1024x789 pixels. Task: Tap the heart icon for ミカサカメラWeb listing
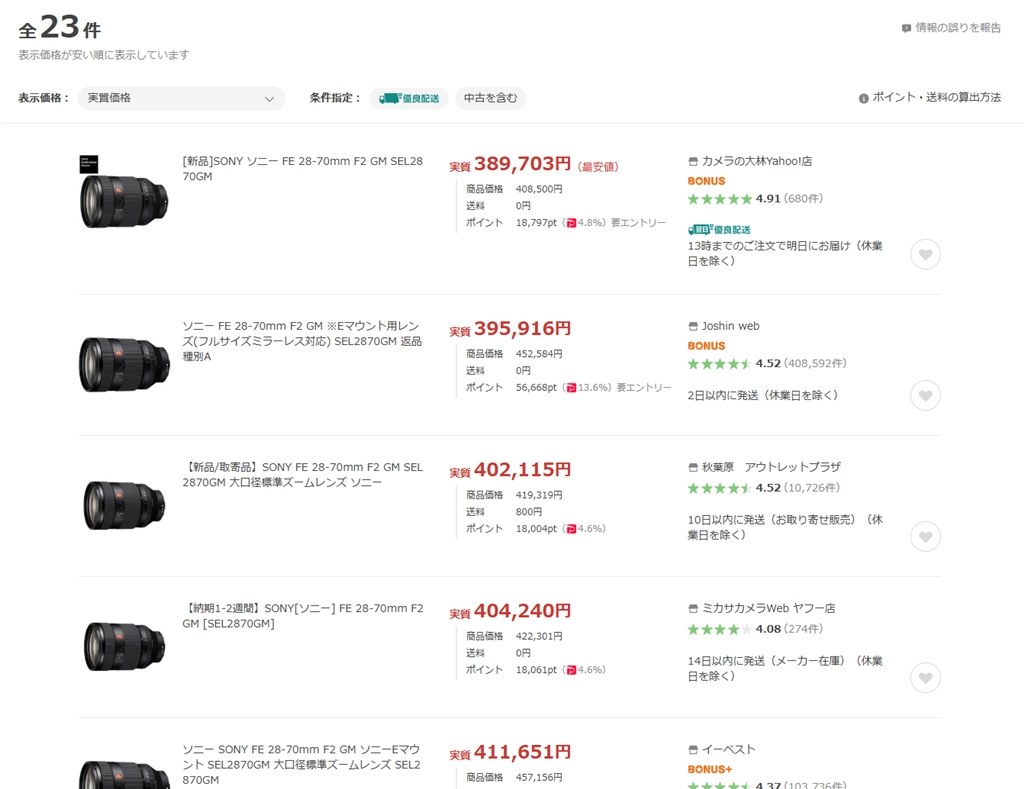click(x=925, y=678)
